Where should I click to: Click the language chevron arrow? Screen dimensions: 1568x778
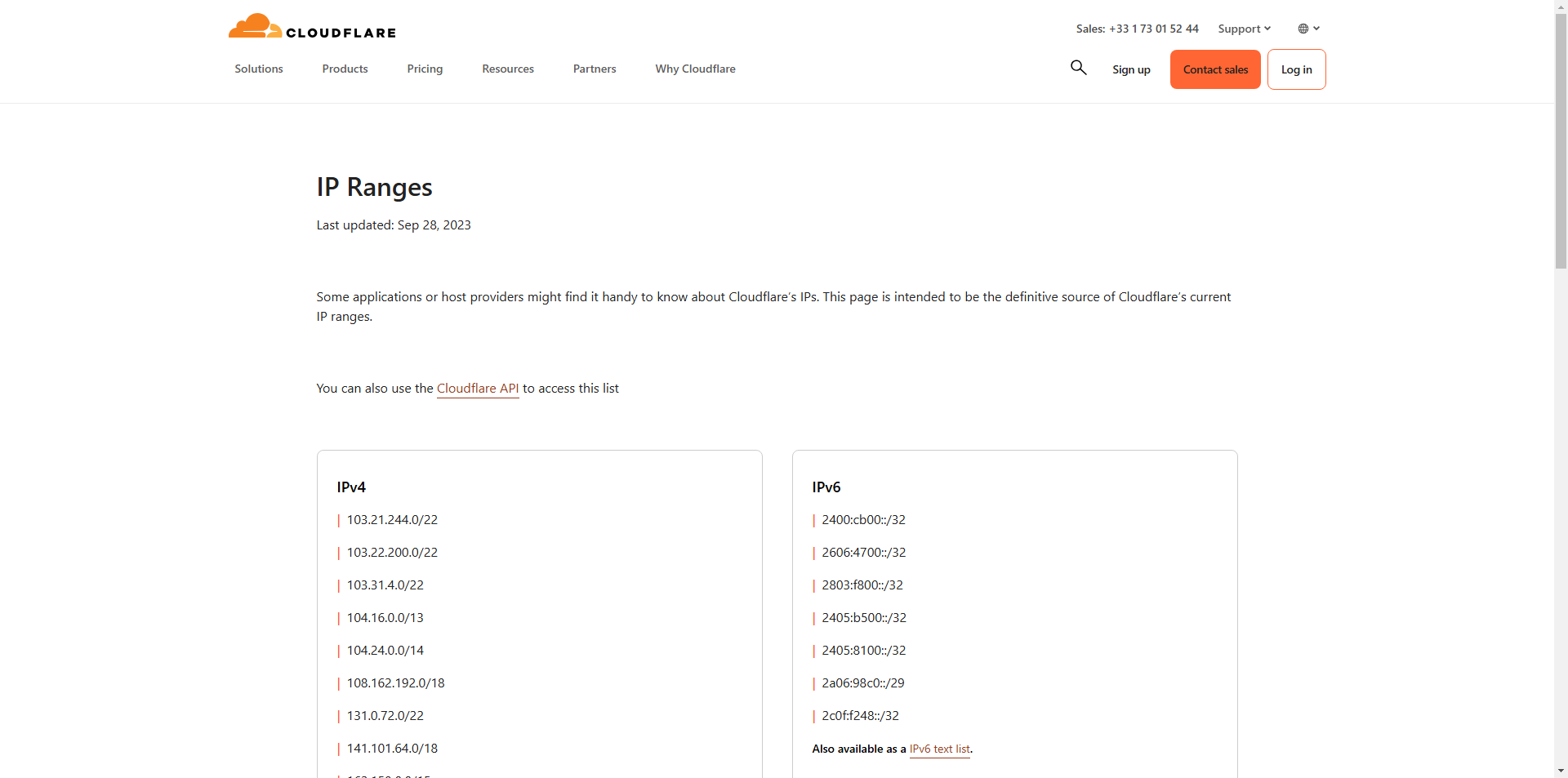[x=1316, y=29]
